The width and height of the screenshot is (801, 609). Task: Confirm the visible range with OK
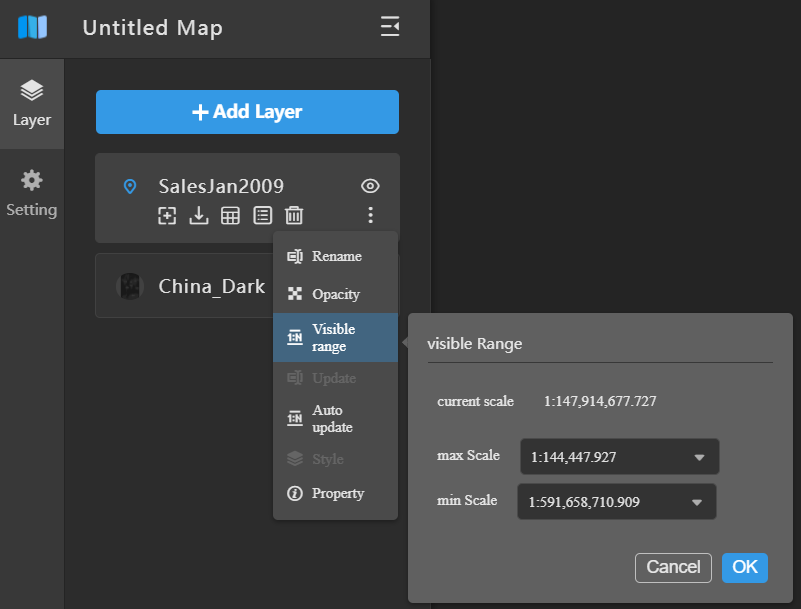745,568
